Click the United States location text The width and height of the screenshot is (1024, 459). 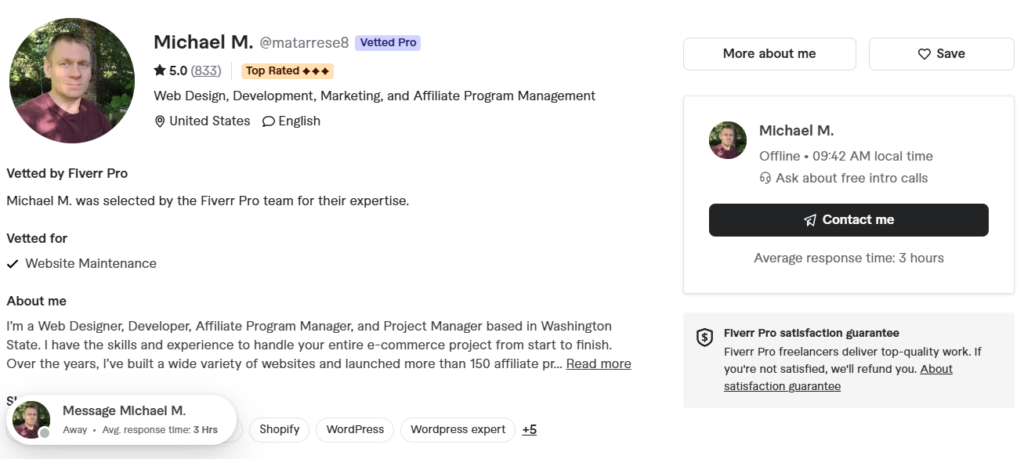point(210,121)
